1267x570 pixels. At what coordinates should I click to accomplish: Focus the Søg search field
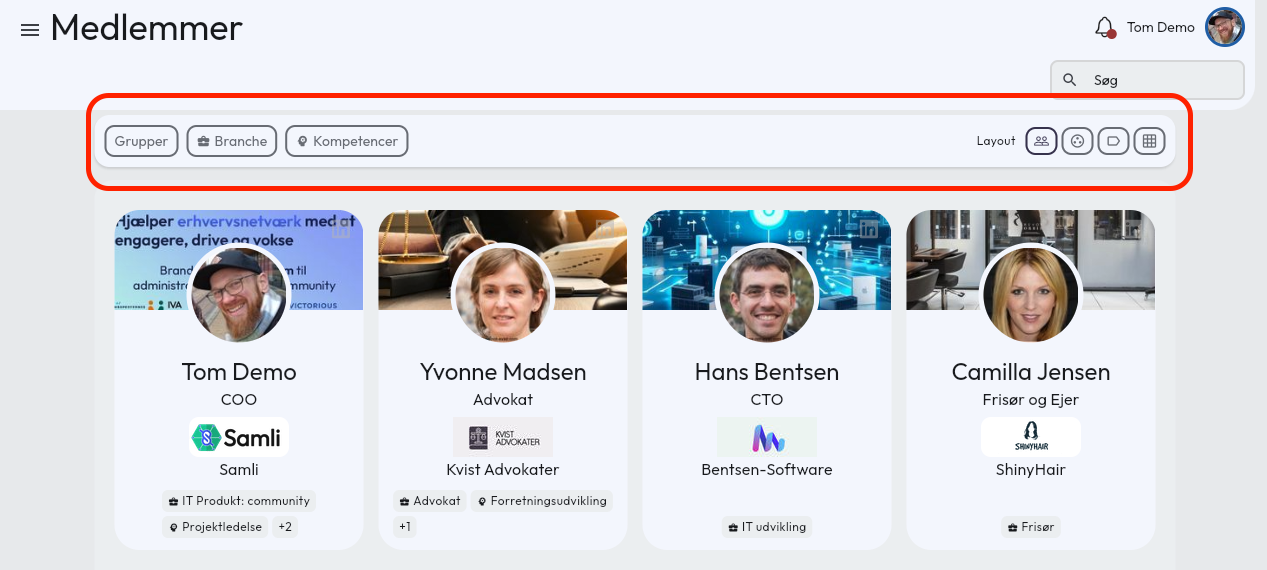point(1148,80)
